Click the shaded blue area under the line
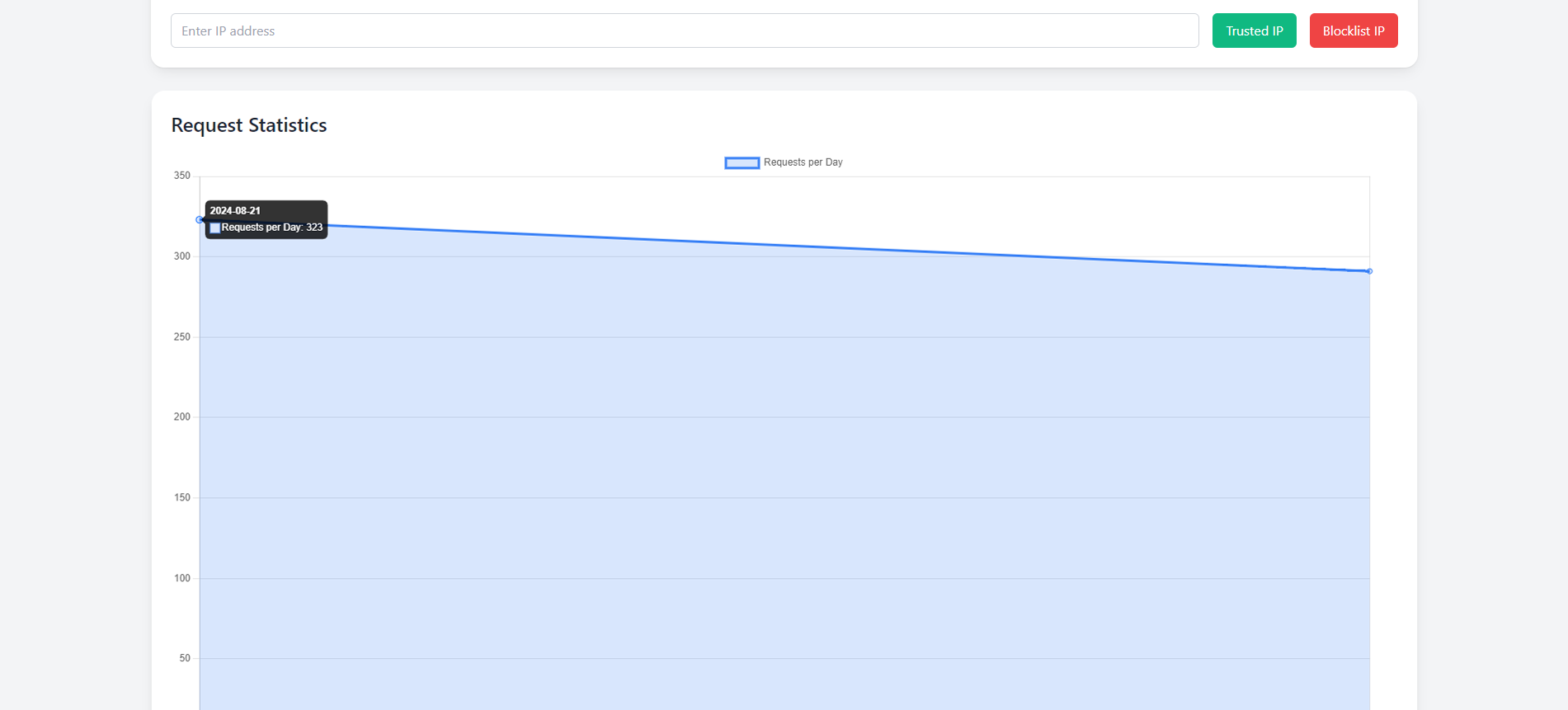 [784, 478]
